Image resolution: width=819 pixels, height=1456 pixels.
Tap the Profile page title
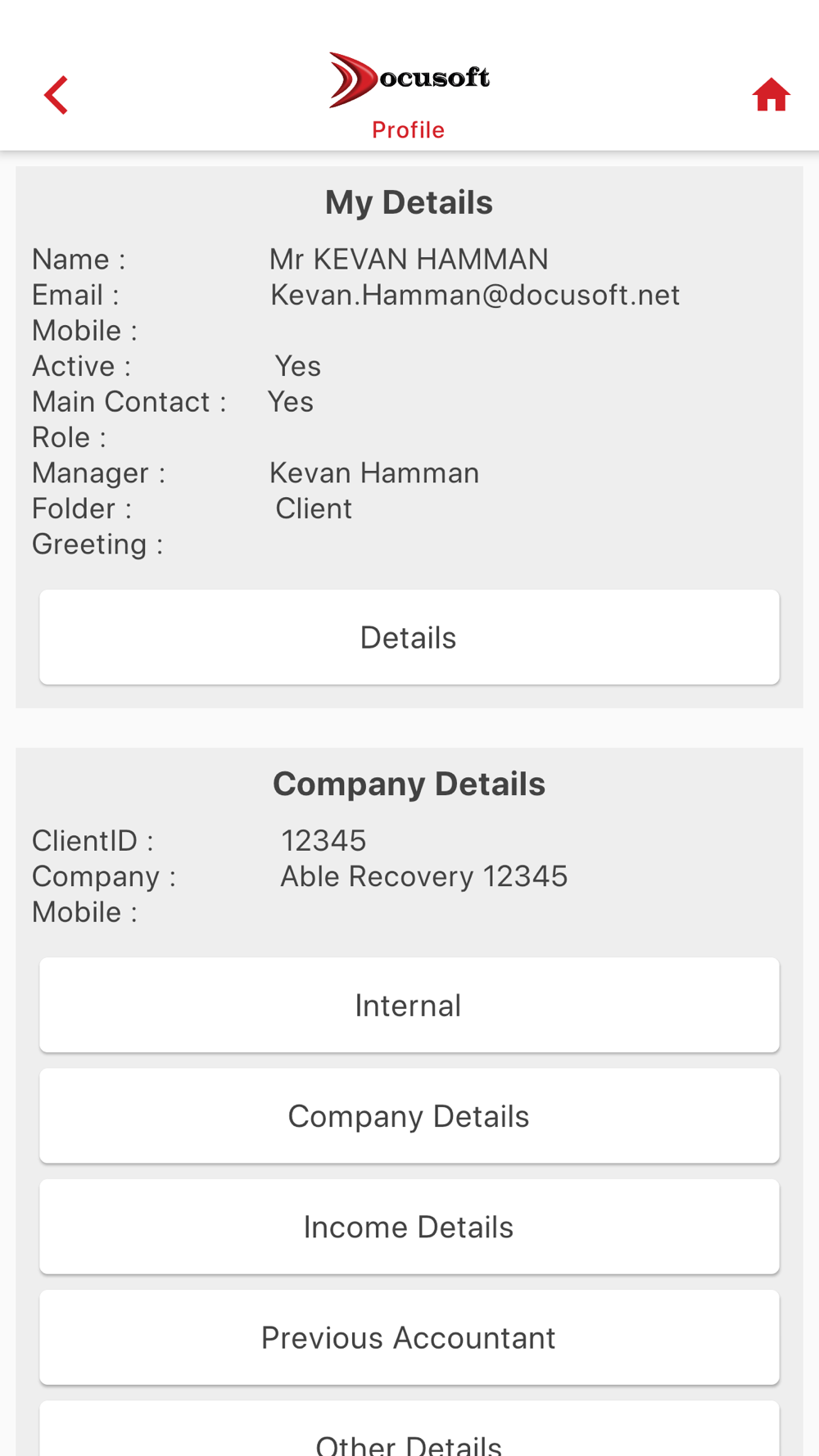(408, 130)
